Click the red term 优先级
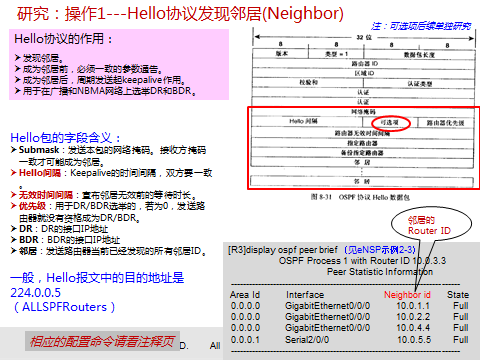This screenshot has width=480, height=360. (x=32, y=206)
